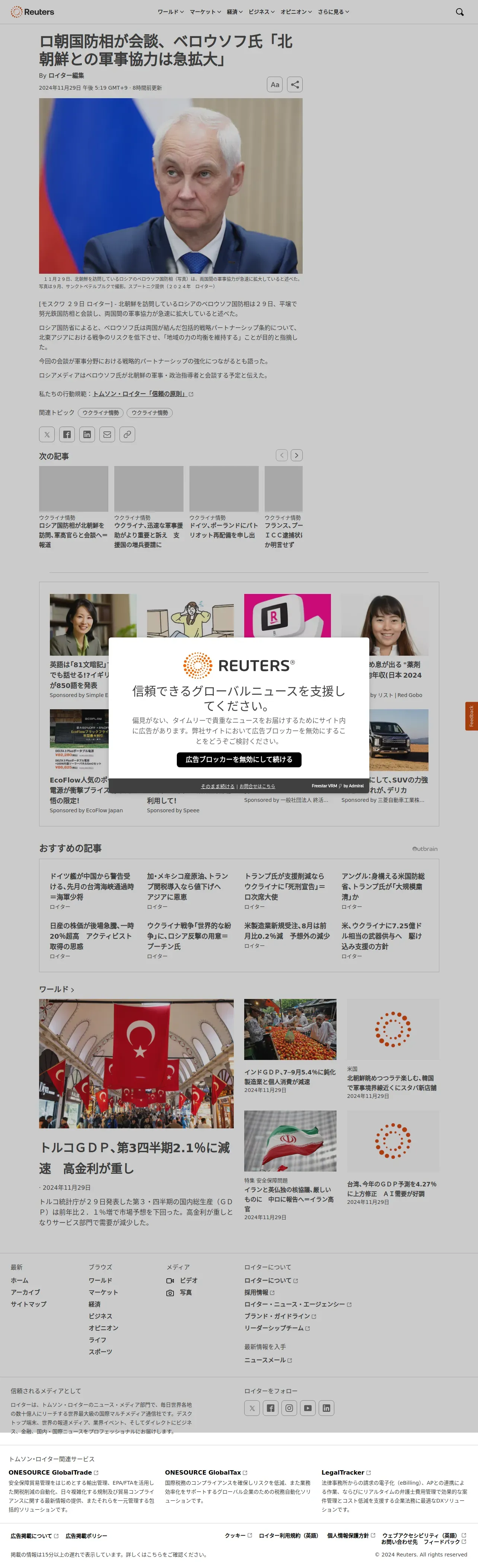This screenshot has height=1568, width=478.
Task: Share article via email icon
Action: pyautogui.click(x=107, y=435)
